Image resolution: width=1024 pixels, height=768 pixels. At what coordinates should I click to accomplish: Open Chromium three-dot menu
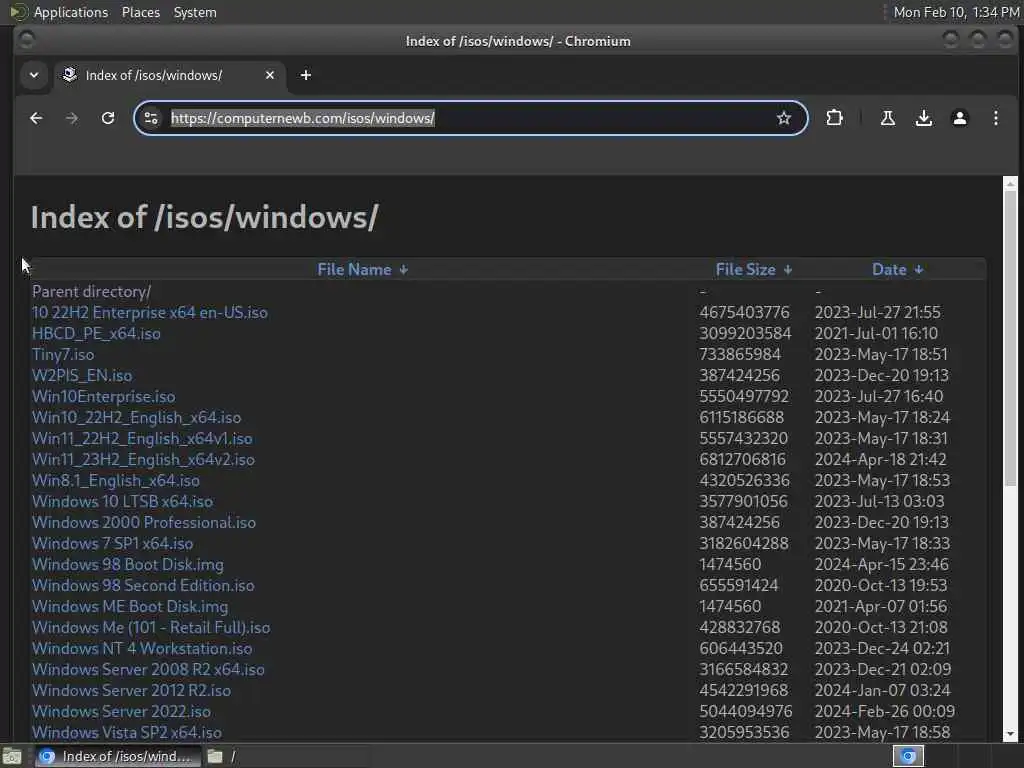pyautogui.click(x=995, y=118)
